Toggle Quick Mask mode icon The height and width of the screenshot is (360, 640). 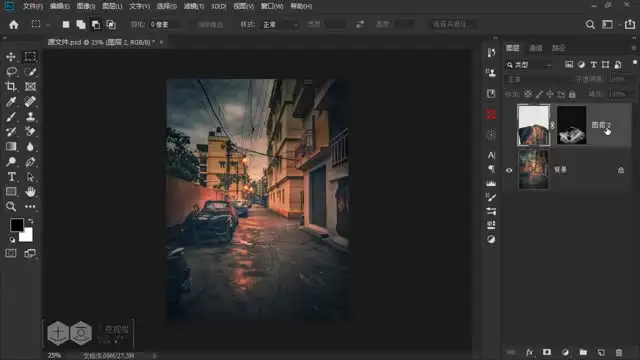(x=11, y=253)
